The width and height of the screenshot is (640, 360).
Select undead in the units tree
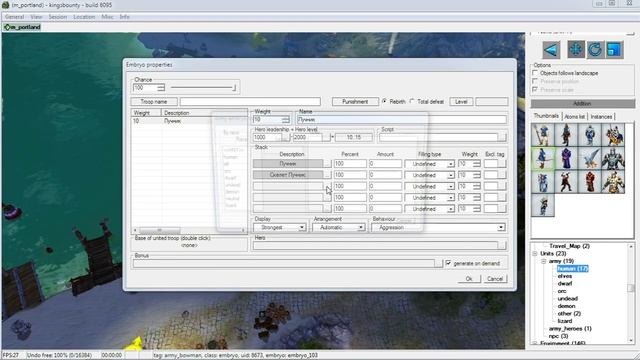click(x=567, y=298)
